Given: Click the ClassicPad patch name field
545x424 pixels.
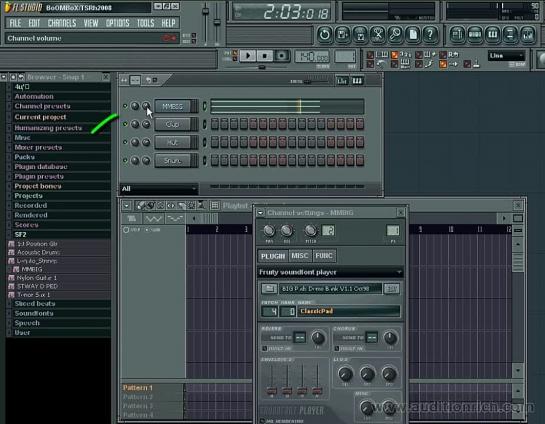Looking at the screenshot, I should pyautogui.click(x=348, y=311).
